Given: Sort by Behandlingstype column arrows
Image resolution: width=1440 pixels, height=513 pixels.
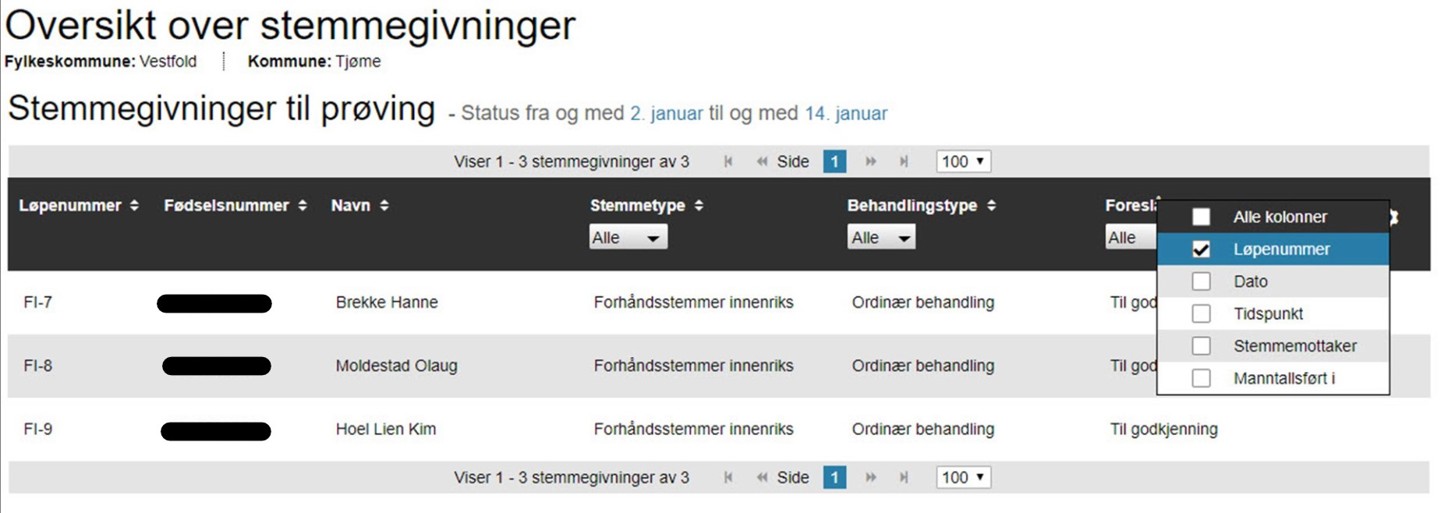Looking at the screenshot, I should click(992, 206).
